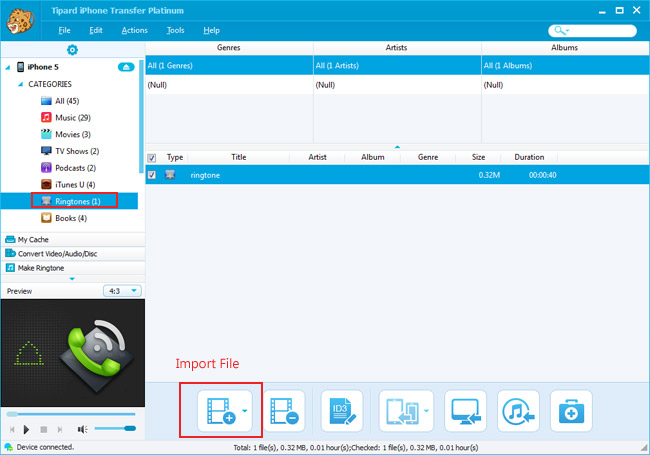Select the Books (4) category
This screenshot has width=650, height=455.
pyautogui.click(x=64, y=218)
